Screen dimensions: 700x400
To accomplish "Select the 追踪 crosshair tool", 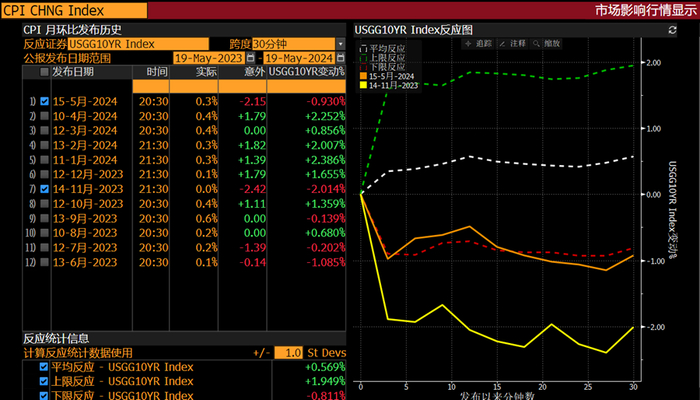I will tap(479, 45).
